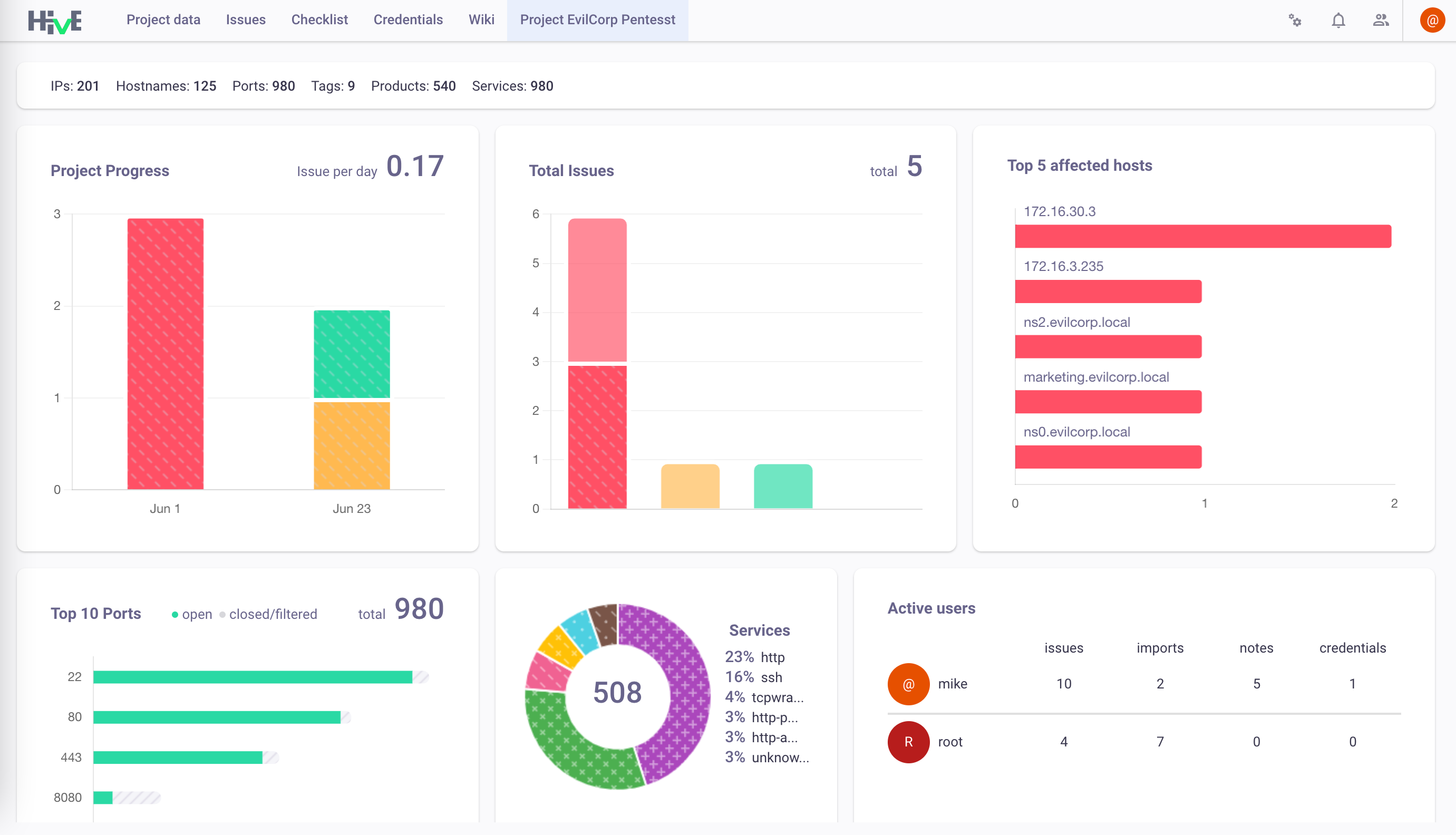Open the Checklist menu item

pos(319,20)
